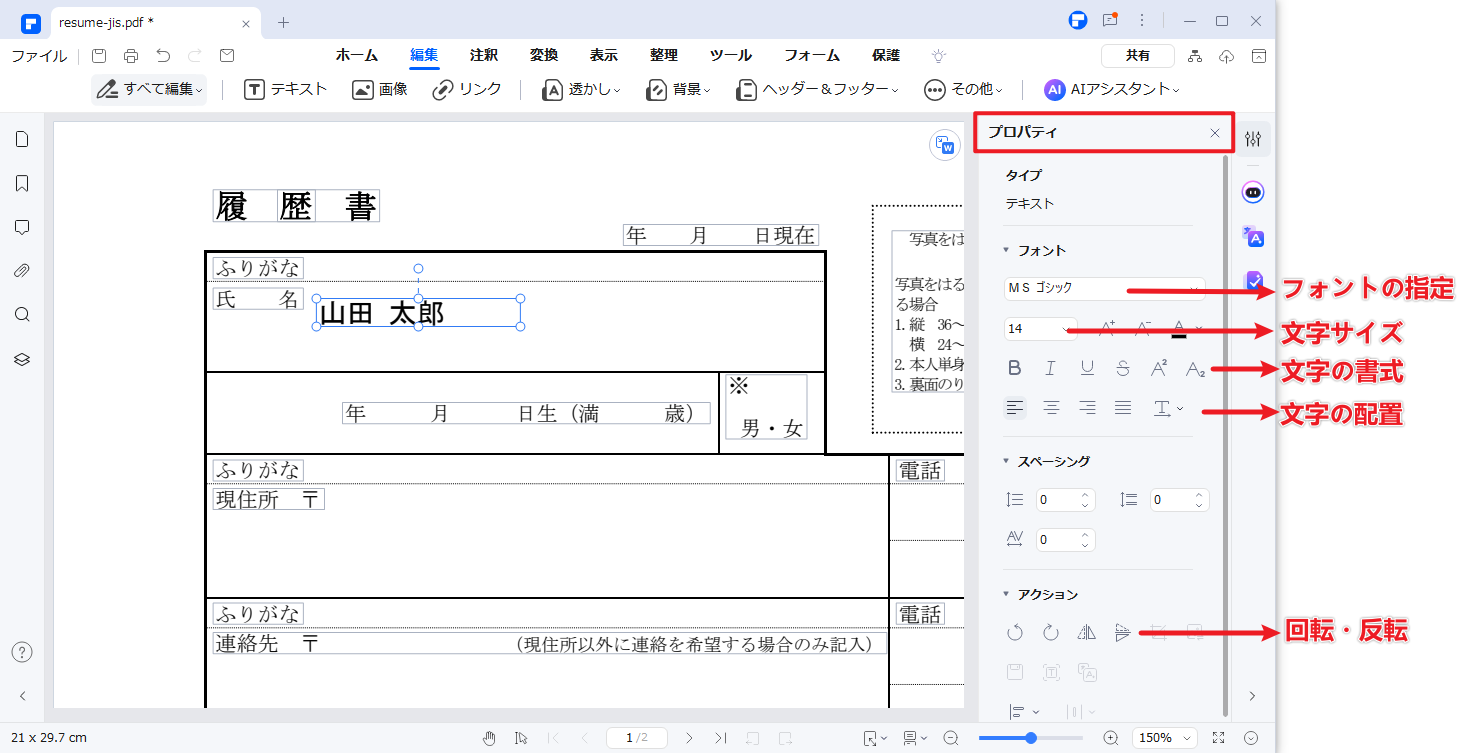Choose the text select cursor tool

point(521,738)
